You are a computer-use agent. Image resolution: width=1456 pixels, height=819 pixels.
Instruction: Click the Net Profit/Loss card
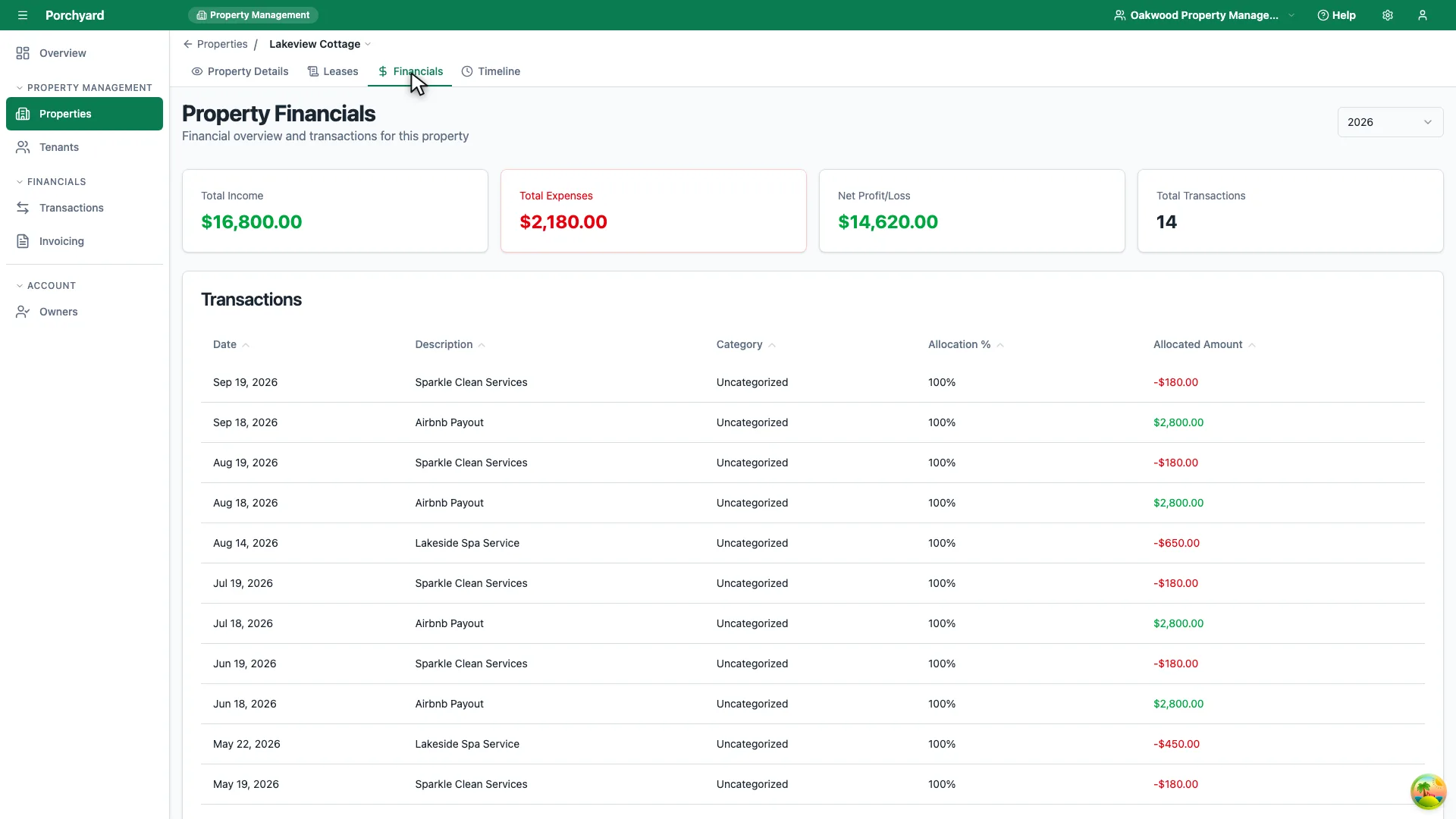[972, 211]
